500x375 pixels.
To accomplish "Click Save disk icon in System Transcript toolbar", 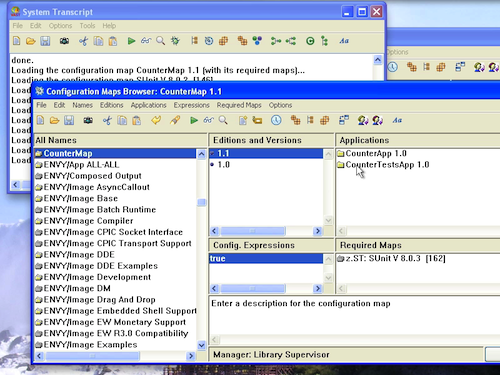I will 45,41.
